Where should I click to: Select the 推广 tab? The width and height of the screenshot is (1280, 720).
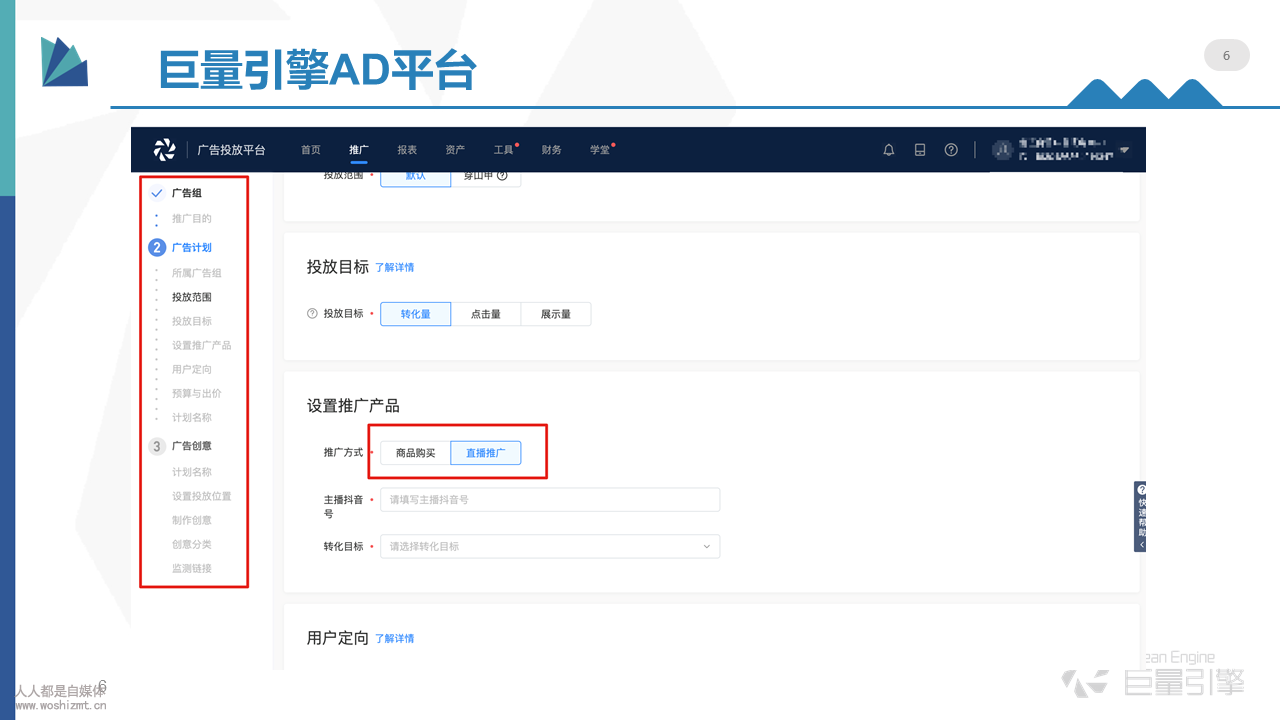point(359,150)
